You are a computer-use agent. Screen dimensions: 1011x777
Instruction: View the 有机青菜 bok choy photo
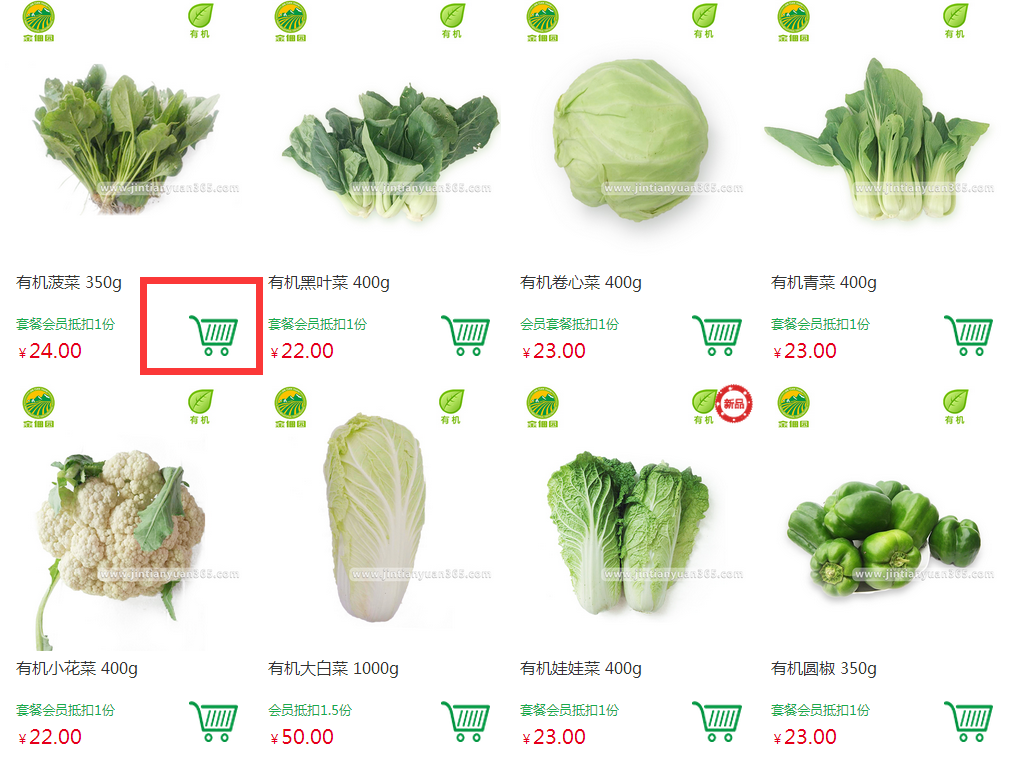(x=878, y=139)
